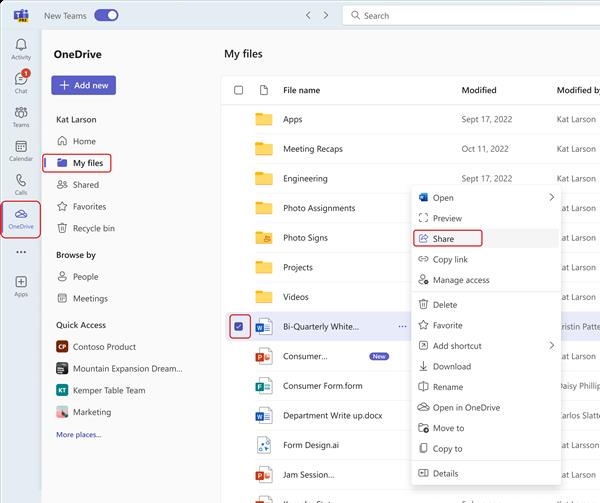Open the Photo Assignments folder

319,208
